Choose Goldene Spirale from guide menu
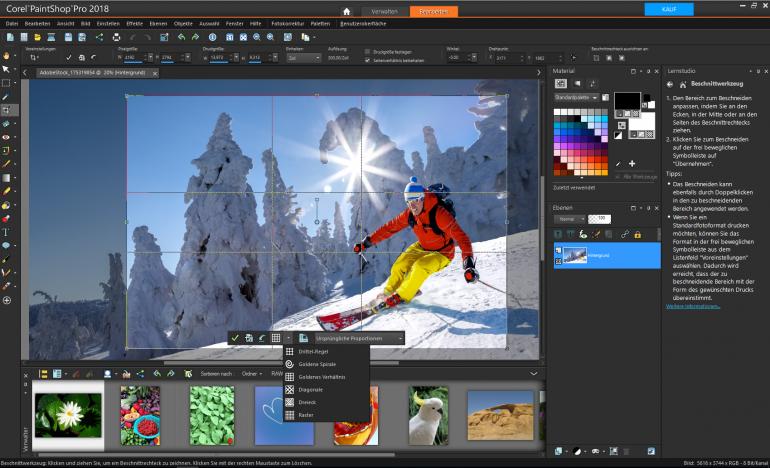Viewport: 770px width, 468px height. [327, 364]
